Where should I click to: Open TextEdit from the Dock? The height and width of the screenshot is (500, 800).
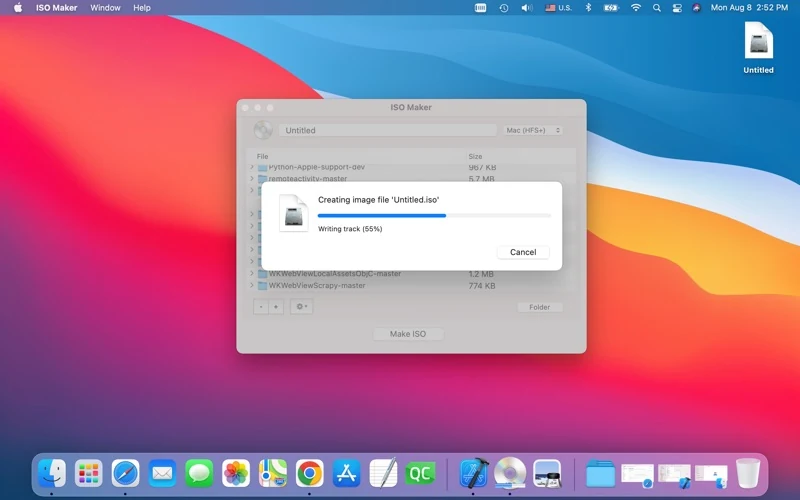point(383,473)
